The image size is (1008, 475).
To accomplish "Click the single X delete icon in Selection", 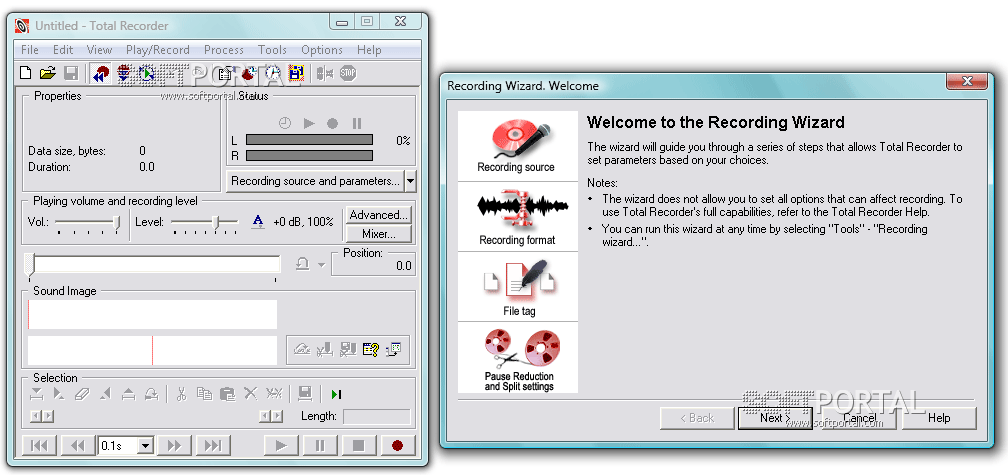I will point(251,393).
